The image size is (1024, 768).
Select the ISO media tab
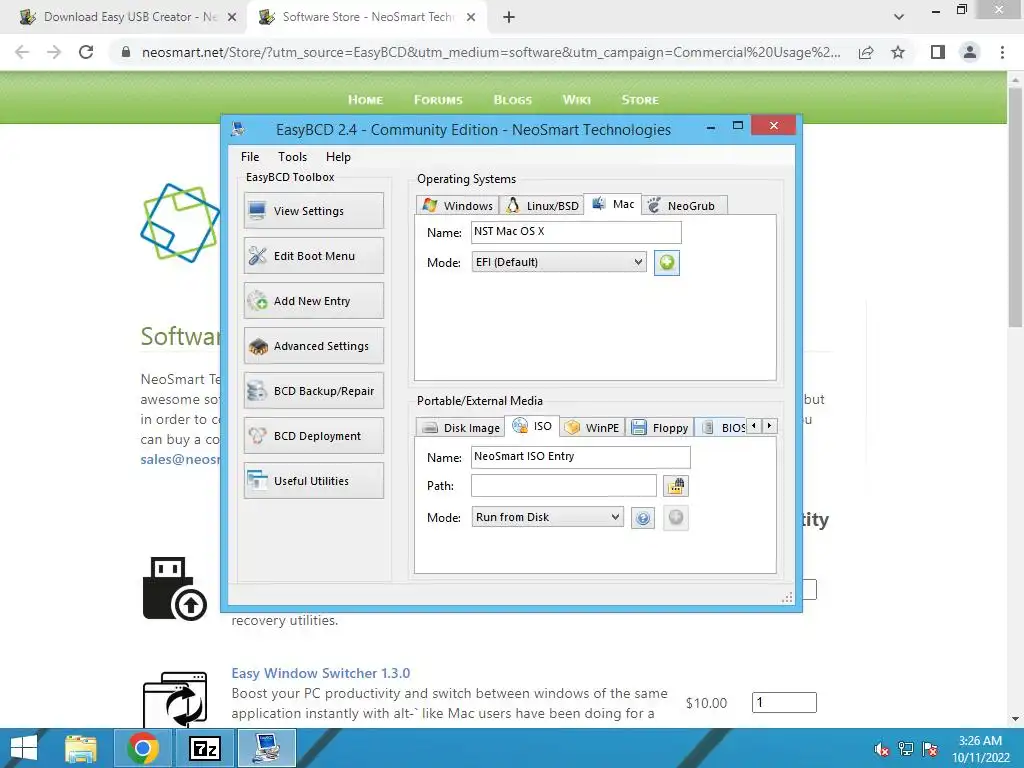(532, 426)
